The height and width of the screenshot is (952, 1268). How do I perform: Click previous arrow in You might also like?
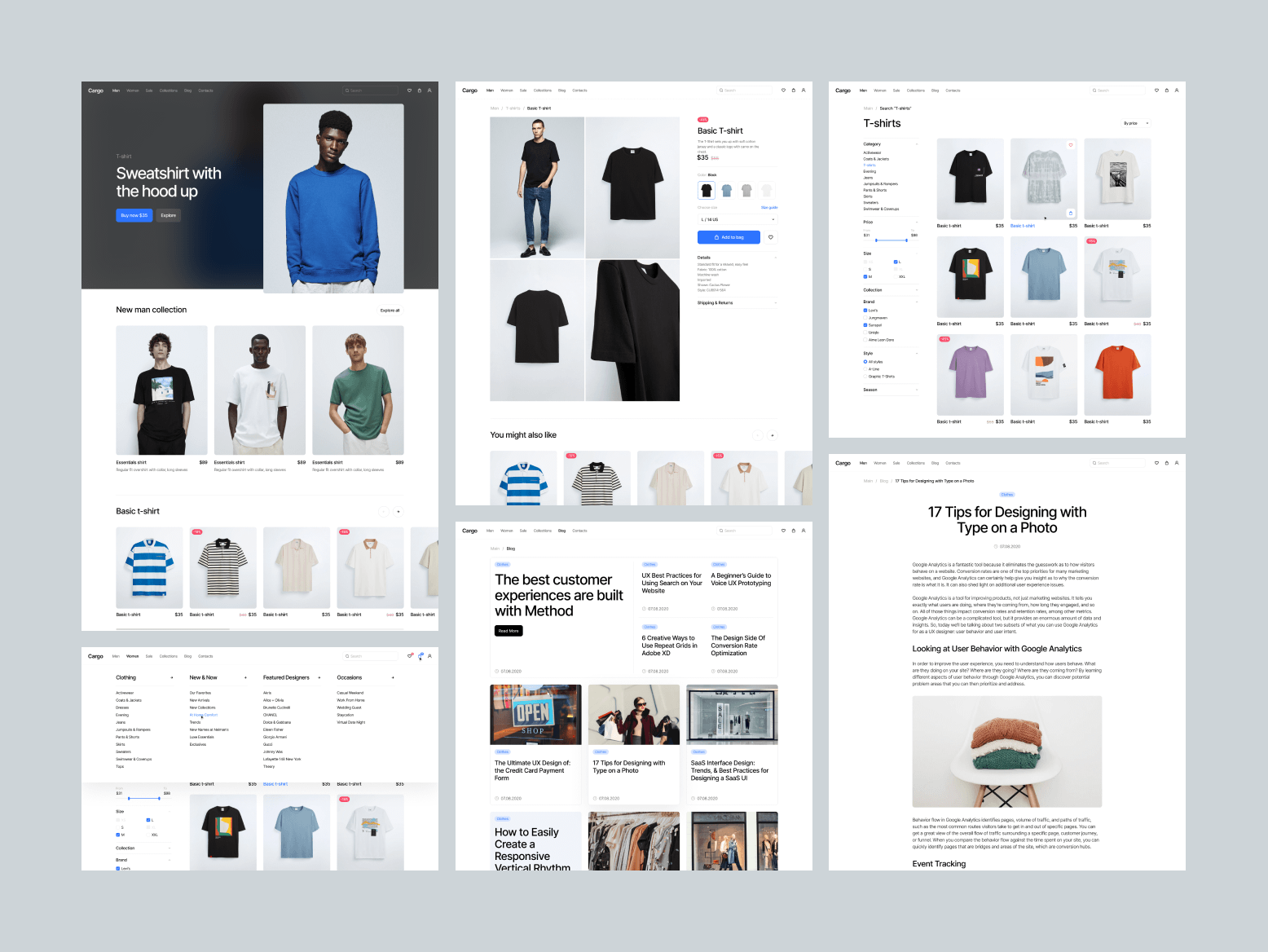[x=757, y=435]
